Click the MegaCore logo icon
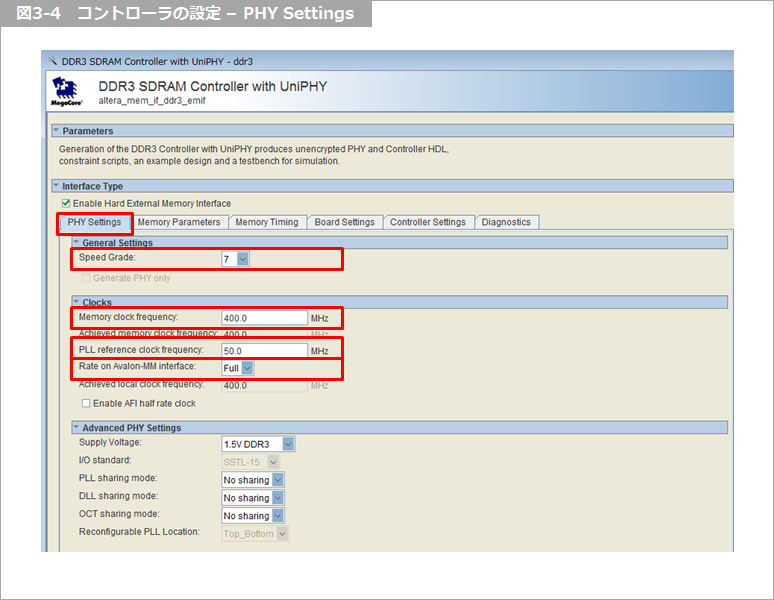This screenshot has width=774, height=600. (x=67, y=91)
